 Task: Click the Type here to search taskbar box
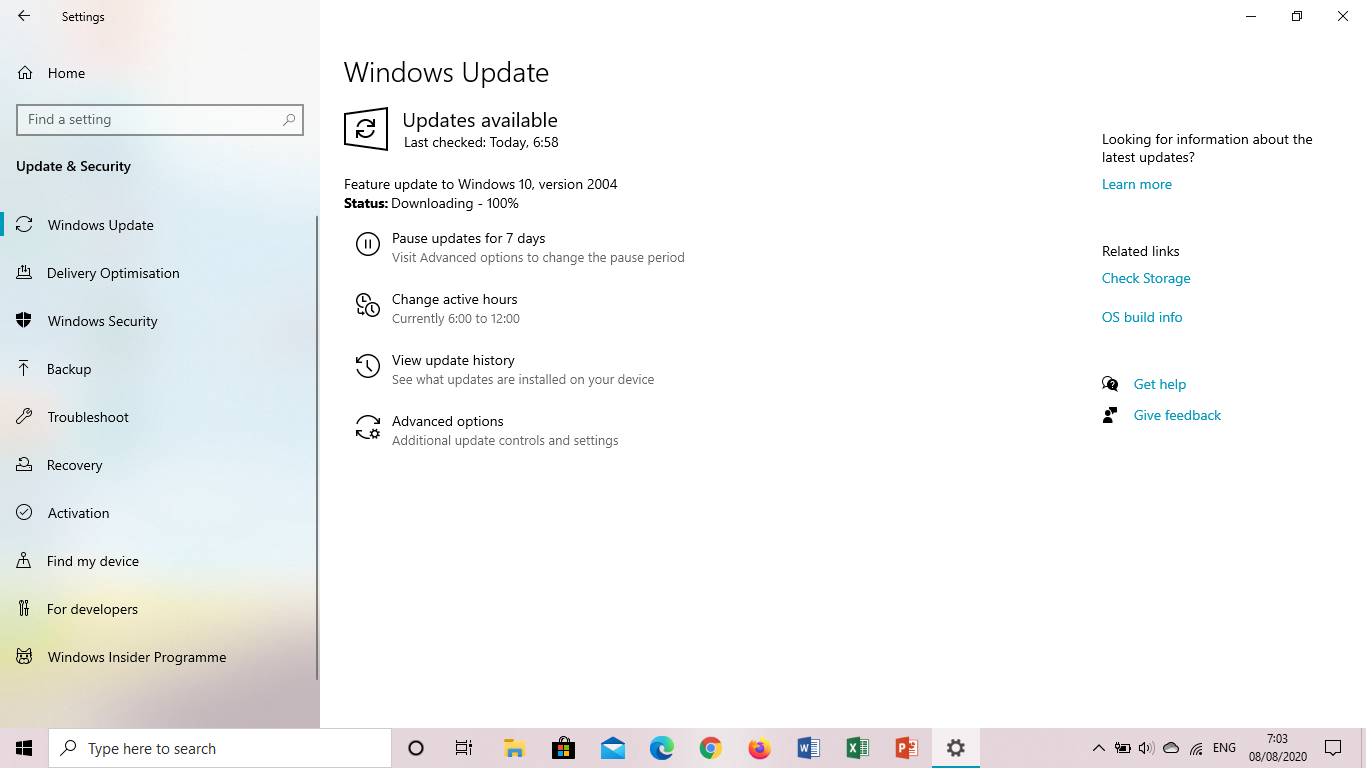[x=220, y=748]
